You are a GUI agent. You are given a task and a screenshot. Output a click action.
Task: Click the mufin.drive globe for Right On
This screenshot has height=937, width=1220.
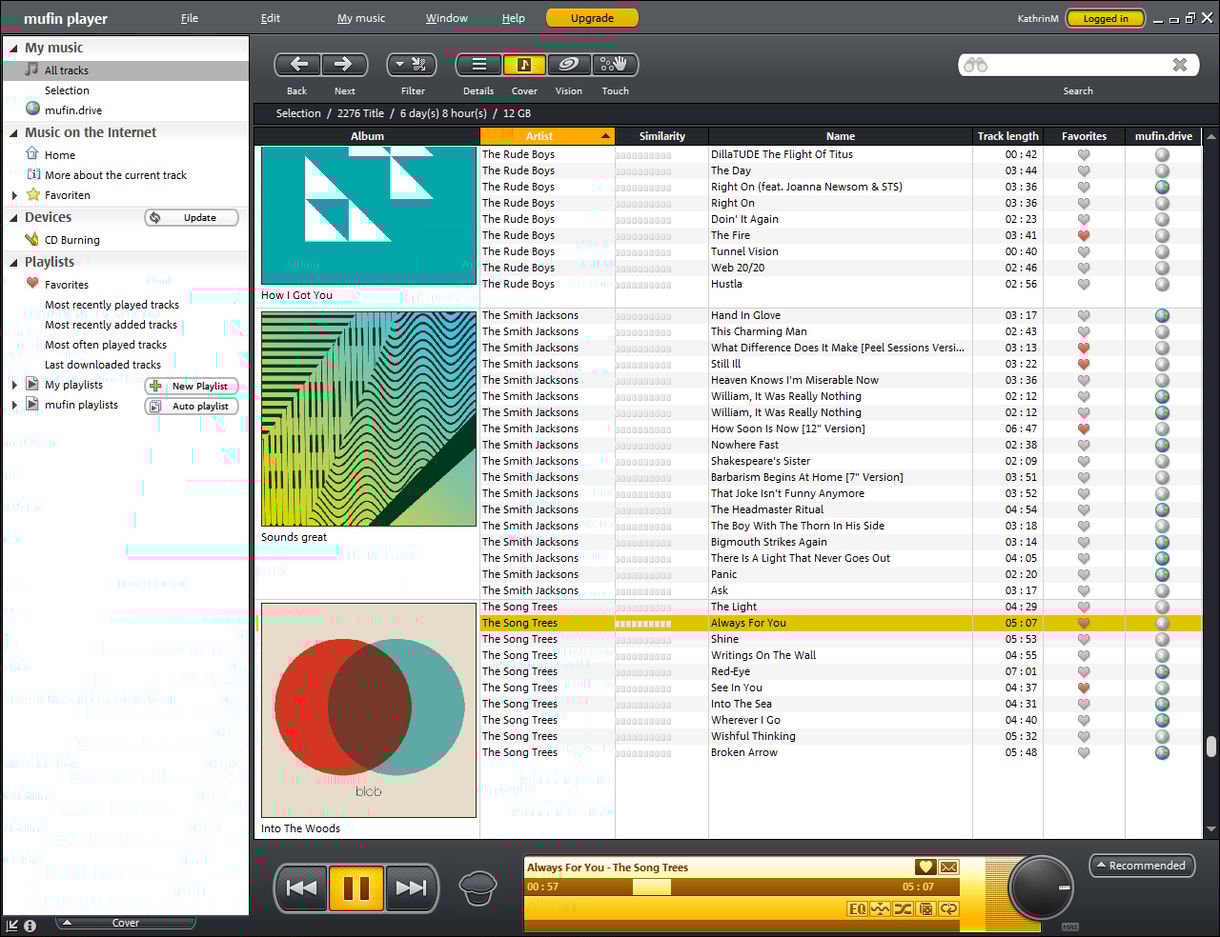pos(1162,203)
